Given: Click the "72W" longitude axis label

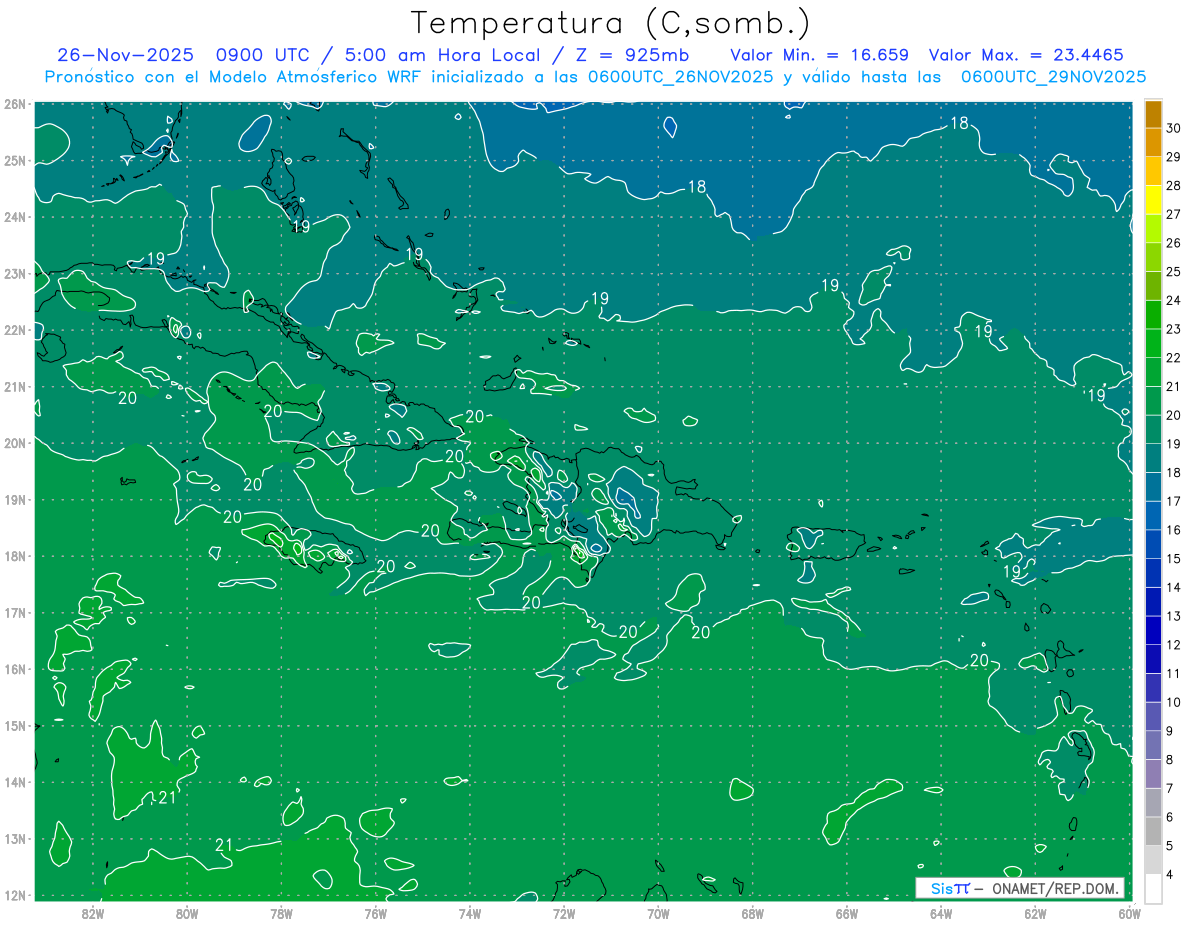Looking at the screenshot, I should pyautogui.click(x=564, y=913).
